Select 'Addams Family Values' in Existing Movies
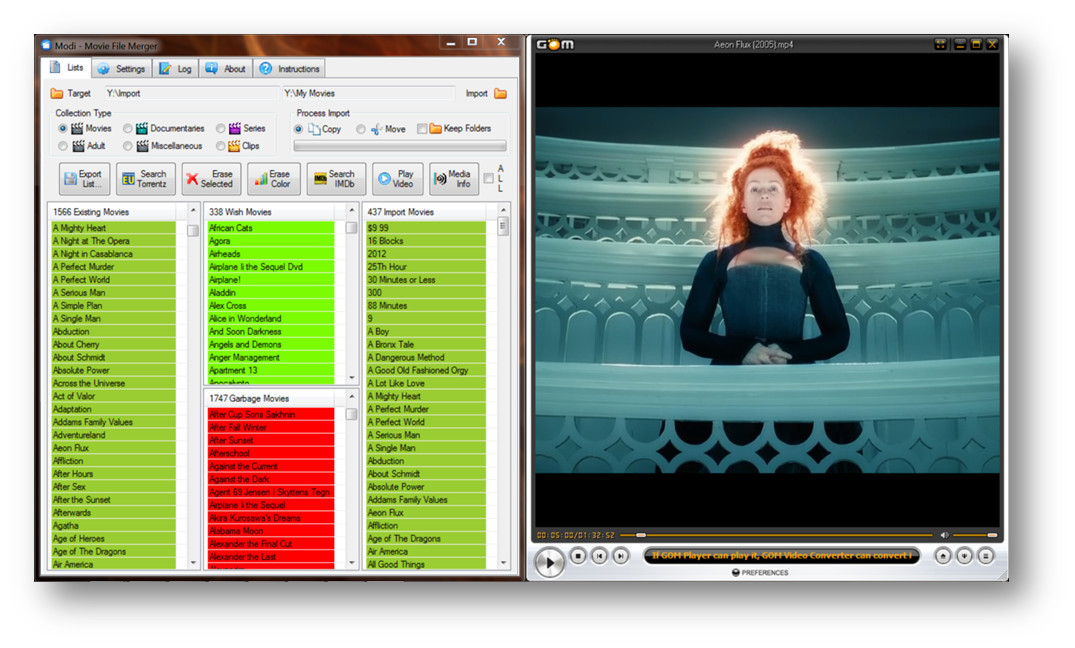Image resolution: width=1075 pixels, height=648 pixels. (113, 422)
